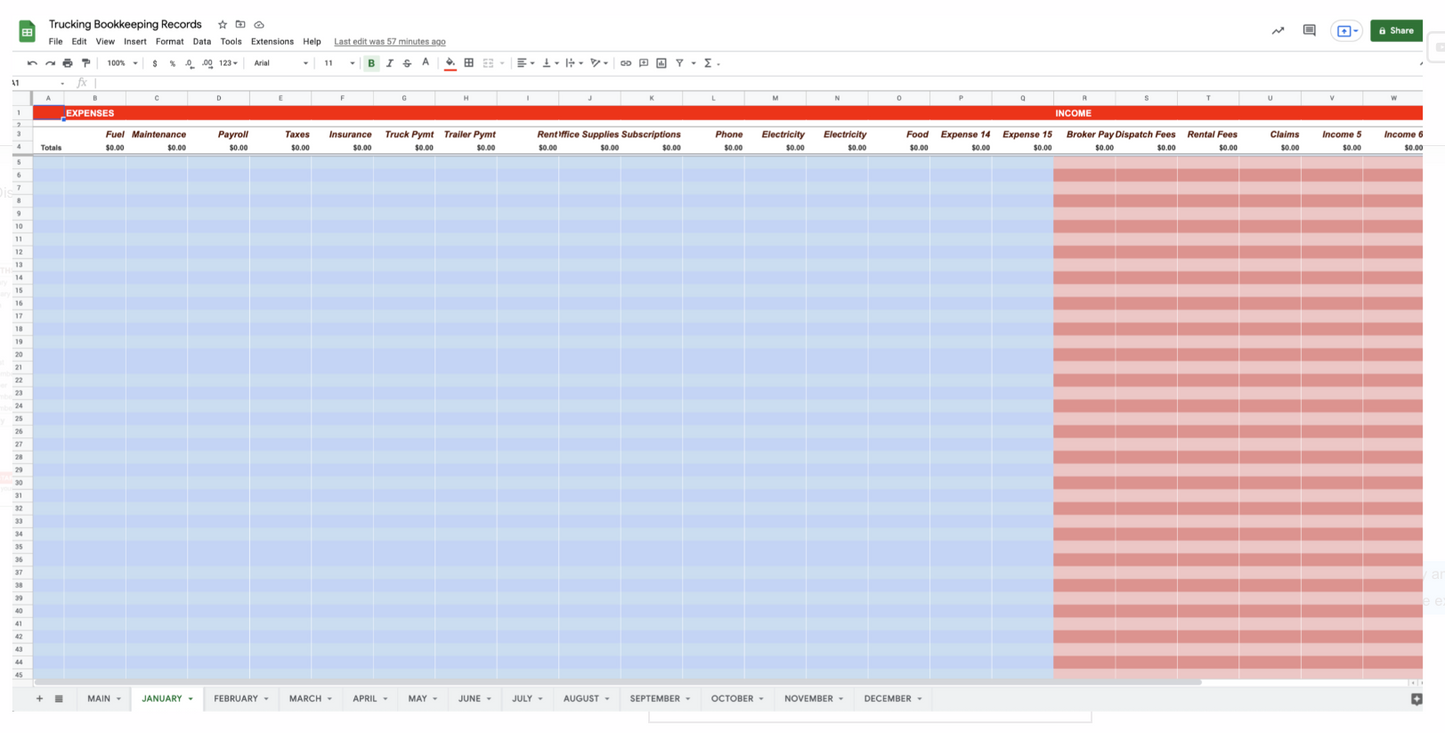Apply currency format with the dollar sign icon

click(x=155, y=63)
